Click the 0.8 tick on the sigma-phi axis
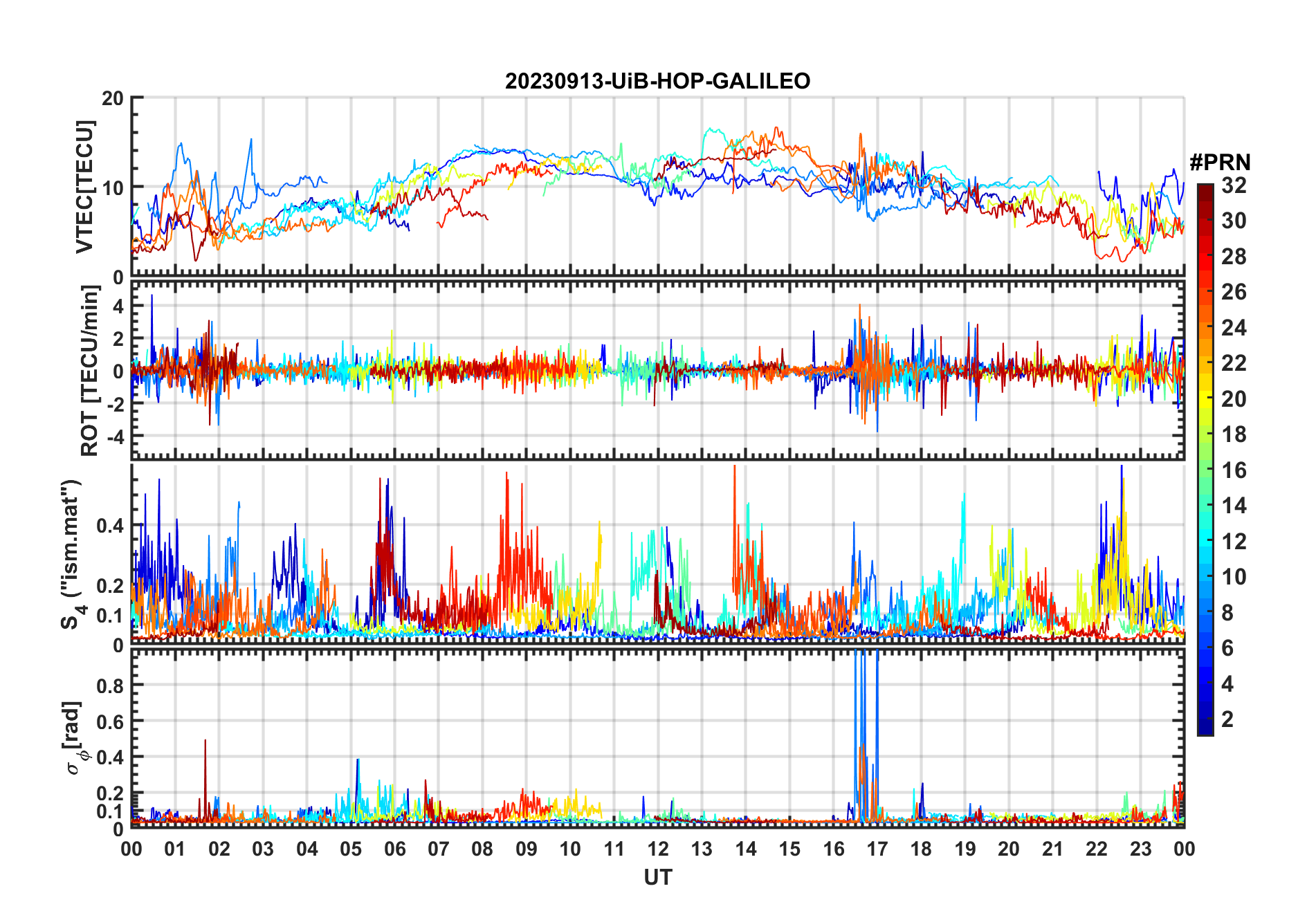Viewport: 1316px width, 920px height. tap(111, 686)
